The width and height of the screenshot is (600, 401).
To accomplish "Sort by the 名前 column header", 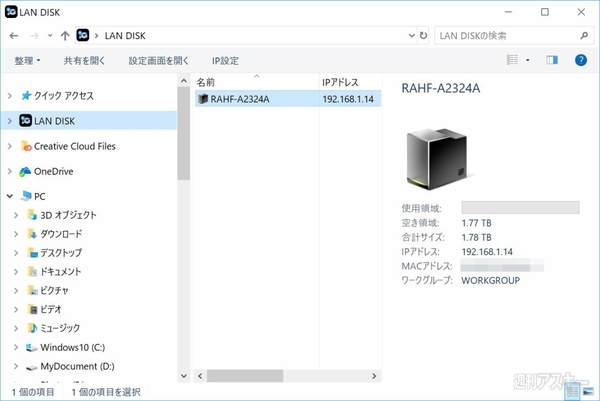I will click(x=257, y=82).
